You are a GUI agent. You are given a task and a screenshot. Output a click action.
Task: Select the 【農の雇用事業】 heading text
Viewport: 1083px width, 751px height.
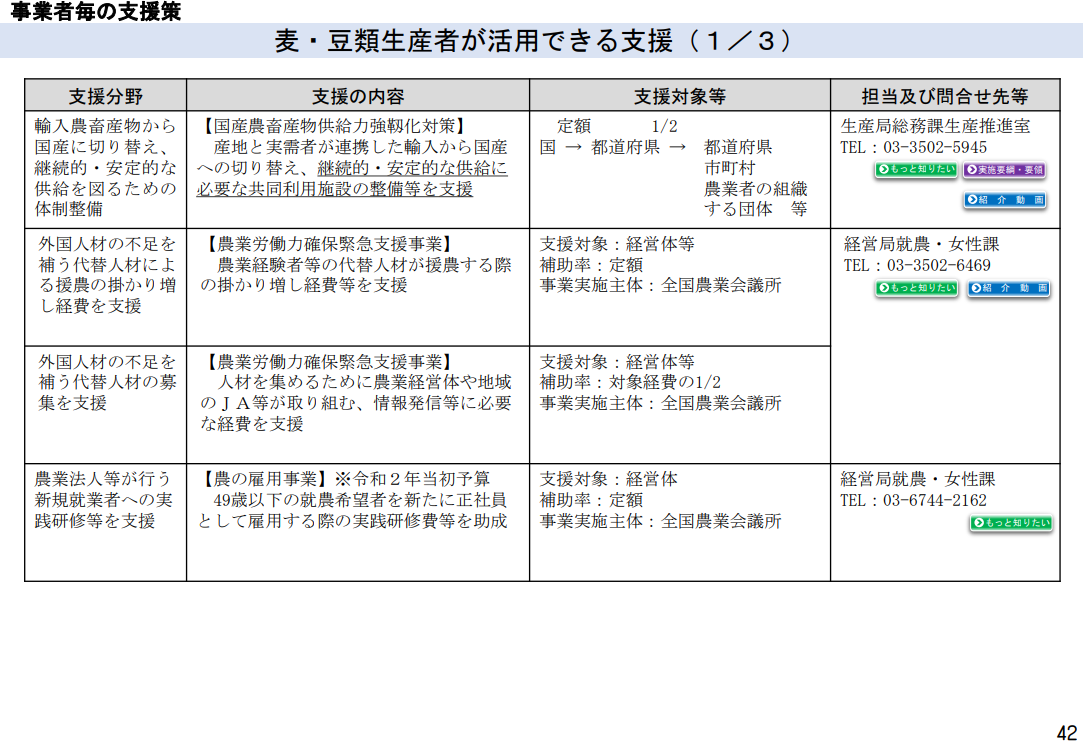(266, 479)
